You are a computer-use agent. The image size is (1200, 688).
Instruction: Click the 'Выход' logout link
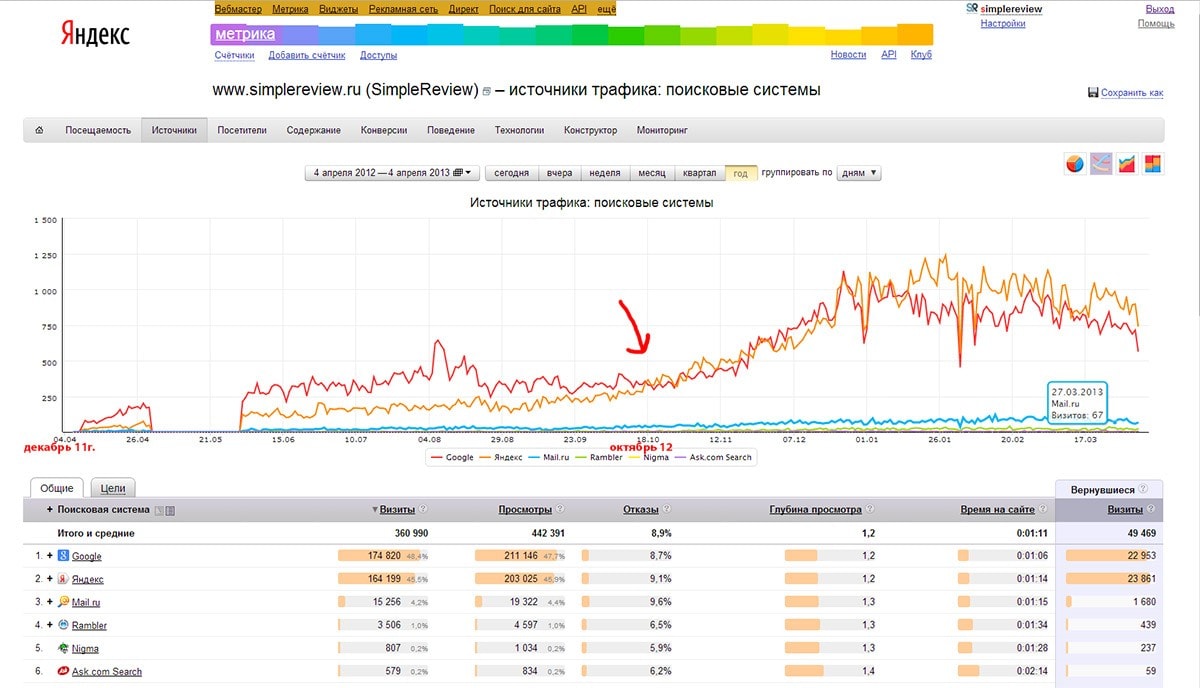coord(1159,8)
